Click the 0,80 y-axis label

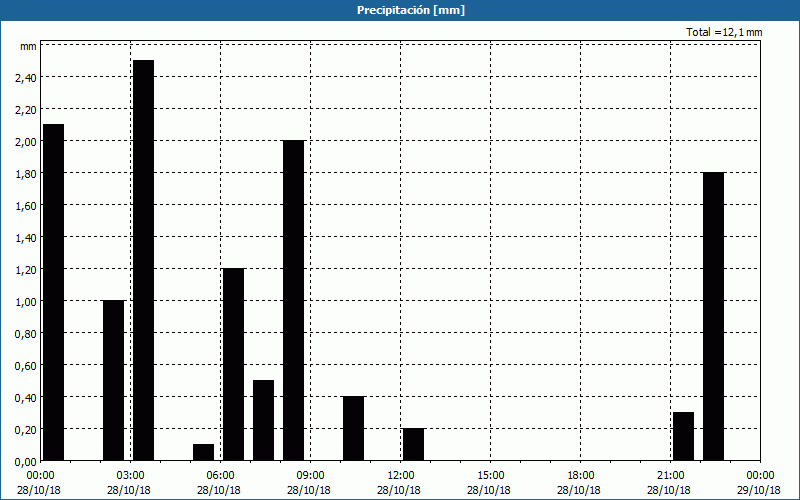tap(26, 334)
